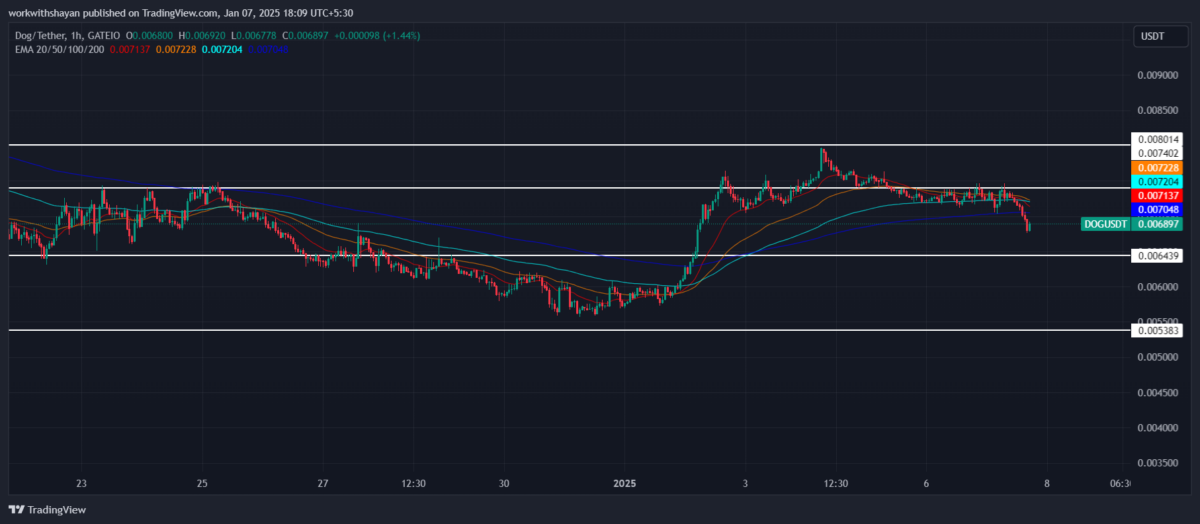1200x524 pixels.
Task: Click the red EMA value 0.007137 in legend
Action: tap(131, 48)
